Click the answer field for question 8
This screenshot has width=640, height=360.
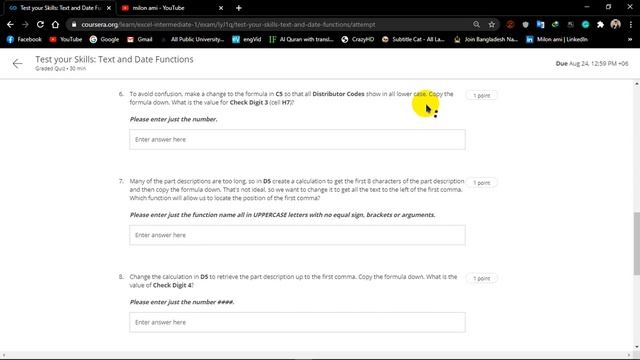297,322
